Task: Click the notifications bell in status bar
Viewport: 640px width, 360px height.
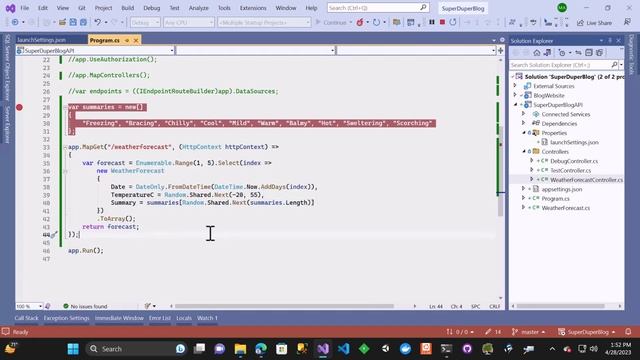Action: (628, 332)
